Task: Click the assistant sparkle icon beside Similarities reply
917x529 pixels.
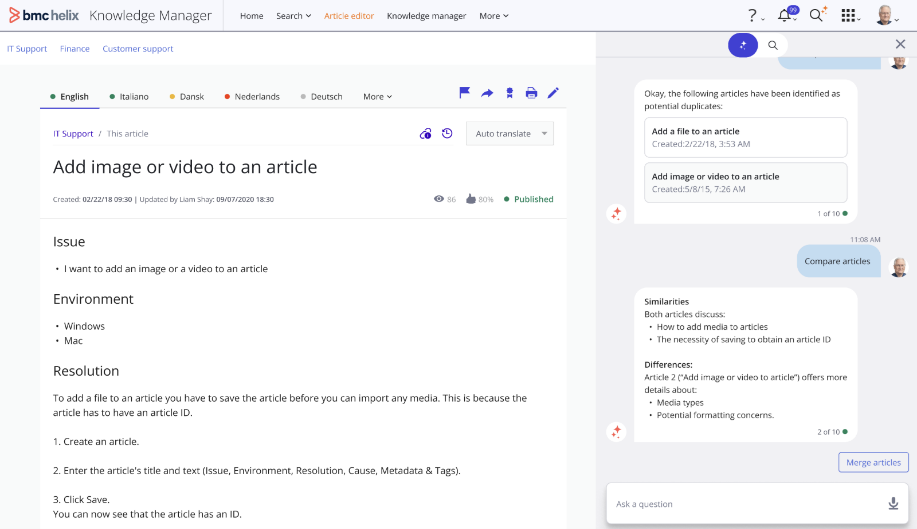Action: [616, 431]
